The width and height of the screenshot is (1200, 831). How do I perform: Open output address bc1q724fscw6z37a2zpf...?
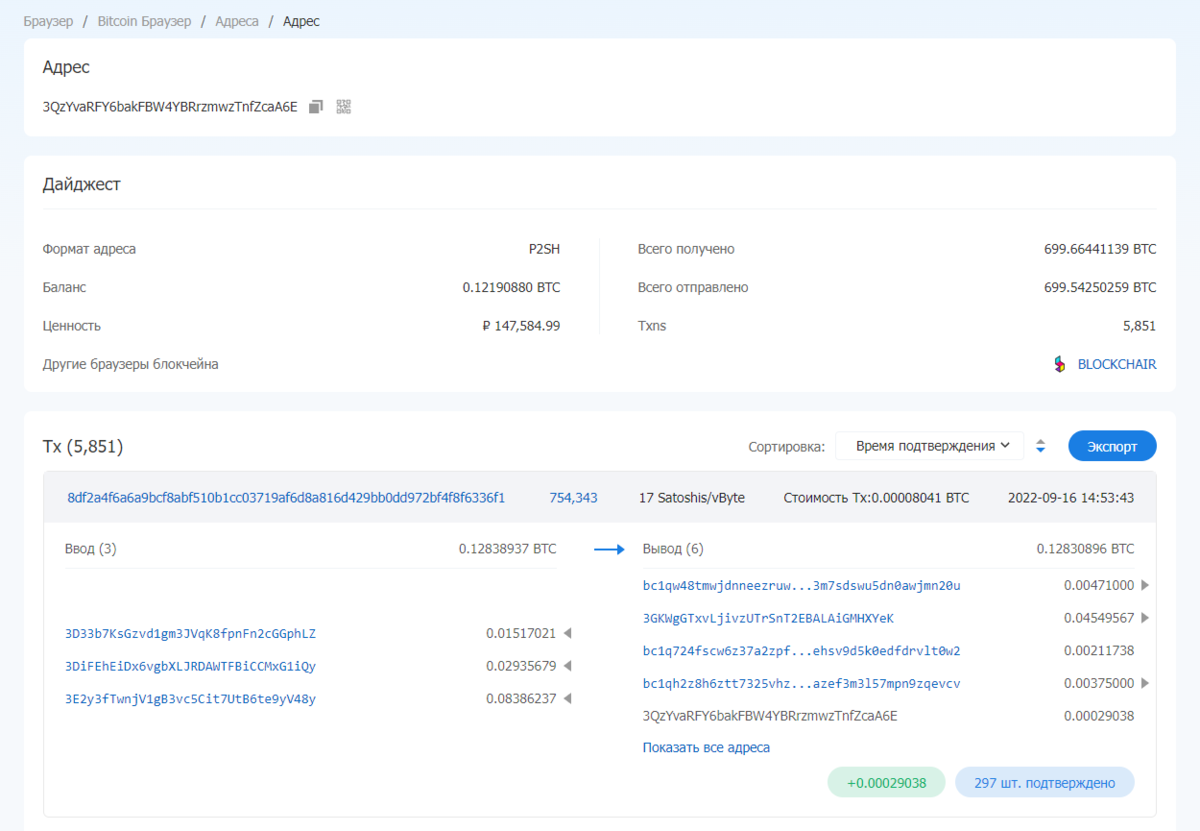[801, 651]
